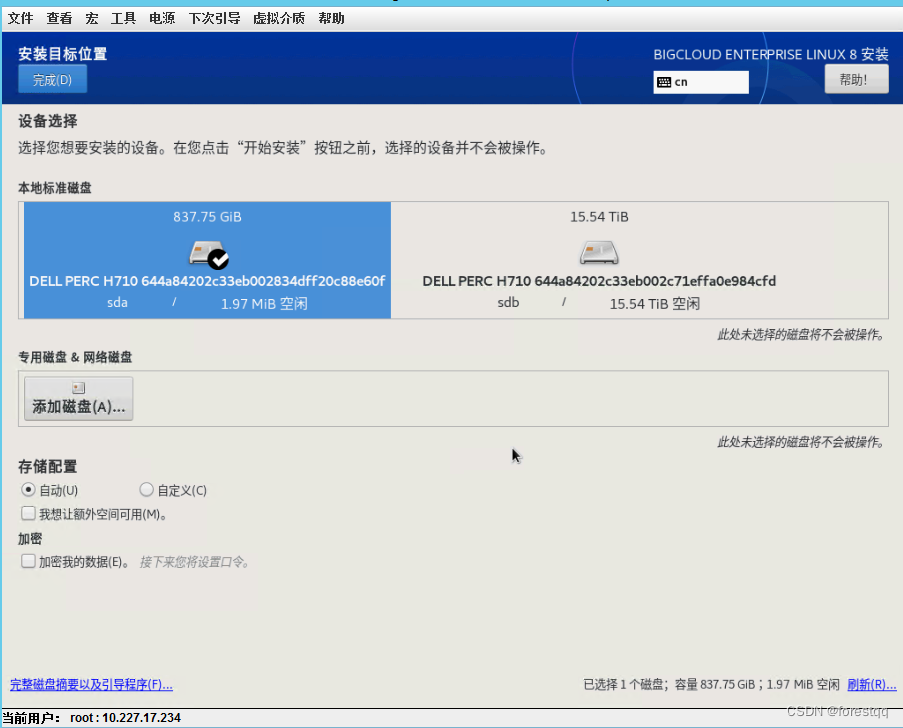Click the 设备选择 section heading

tap(47, 121)
